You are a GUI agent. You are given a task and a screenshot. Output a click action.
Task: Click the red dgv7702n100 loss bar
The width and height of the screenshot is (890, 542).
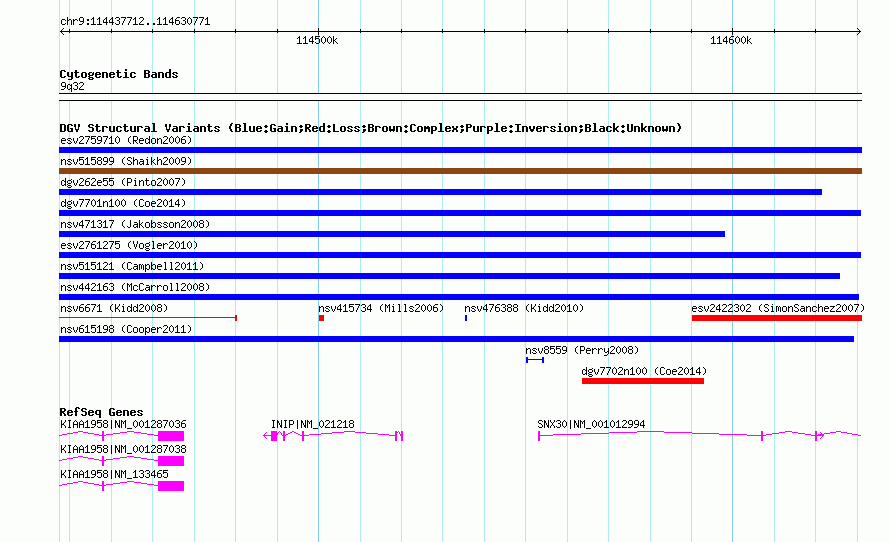[643, 381]
